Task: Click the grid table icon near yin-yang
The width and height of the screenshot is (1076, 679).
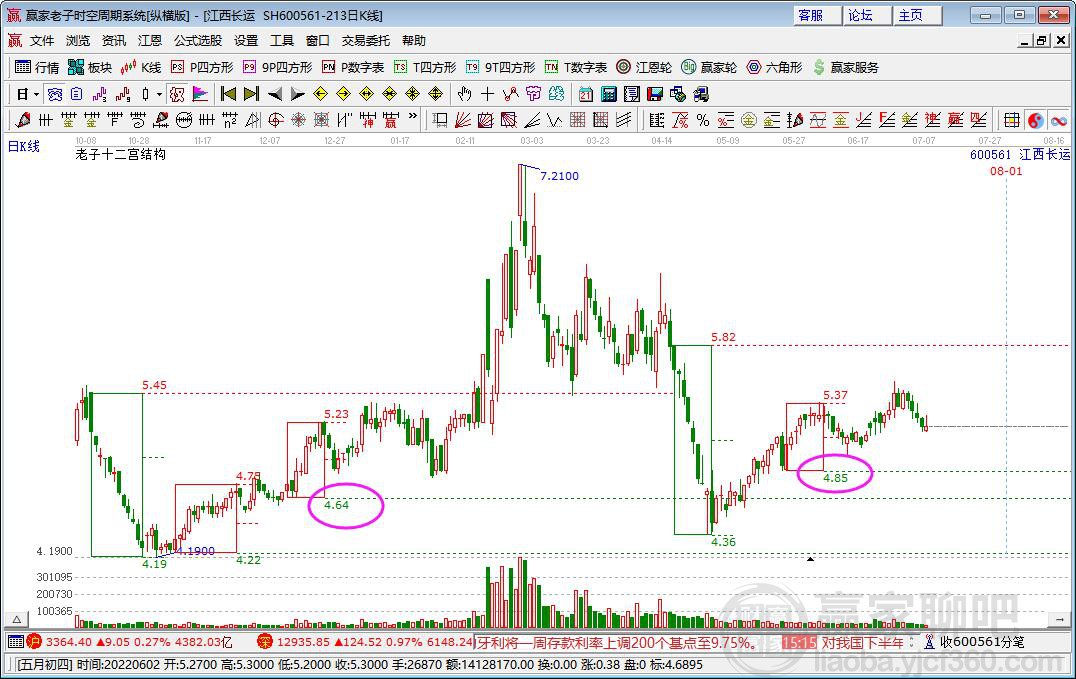Action: tap(1011, 121)
